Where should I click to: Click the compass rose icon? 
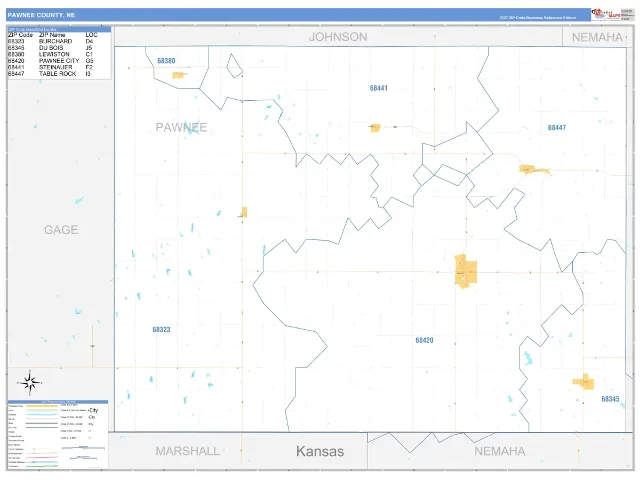pos(29,382)
